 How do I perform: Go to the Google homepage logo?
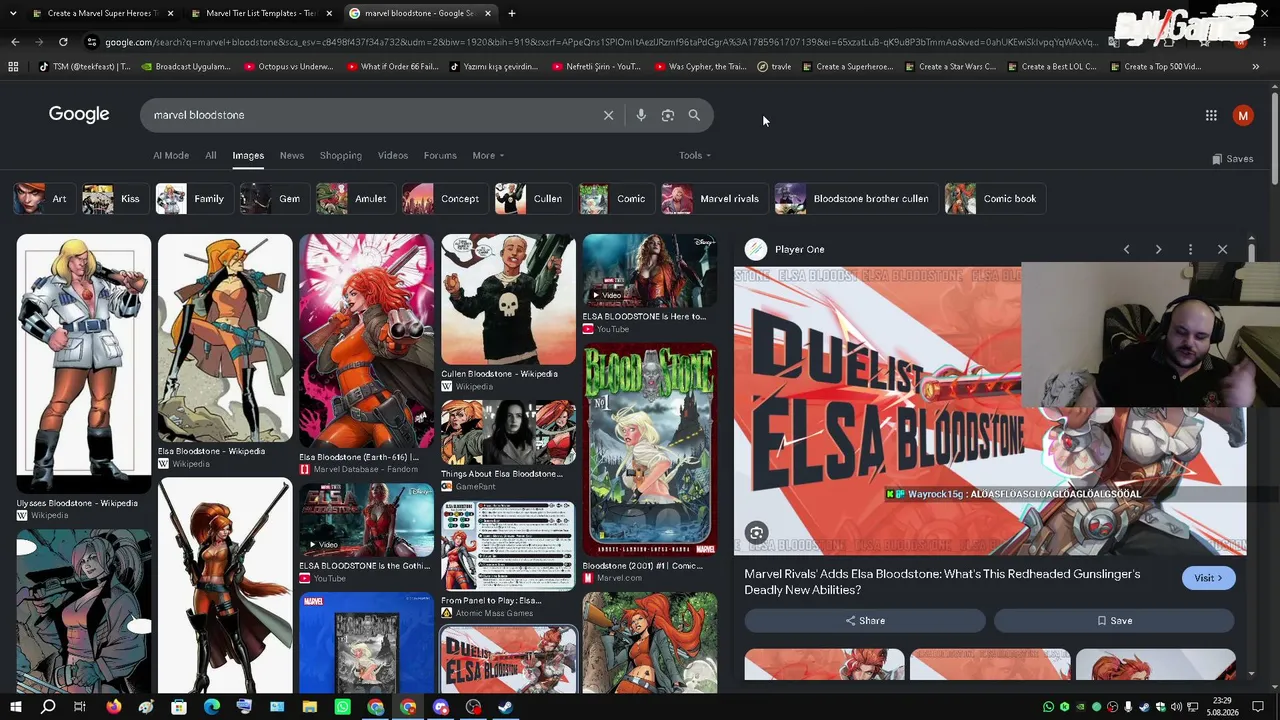(x=79, y=114)
